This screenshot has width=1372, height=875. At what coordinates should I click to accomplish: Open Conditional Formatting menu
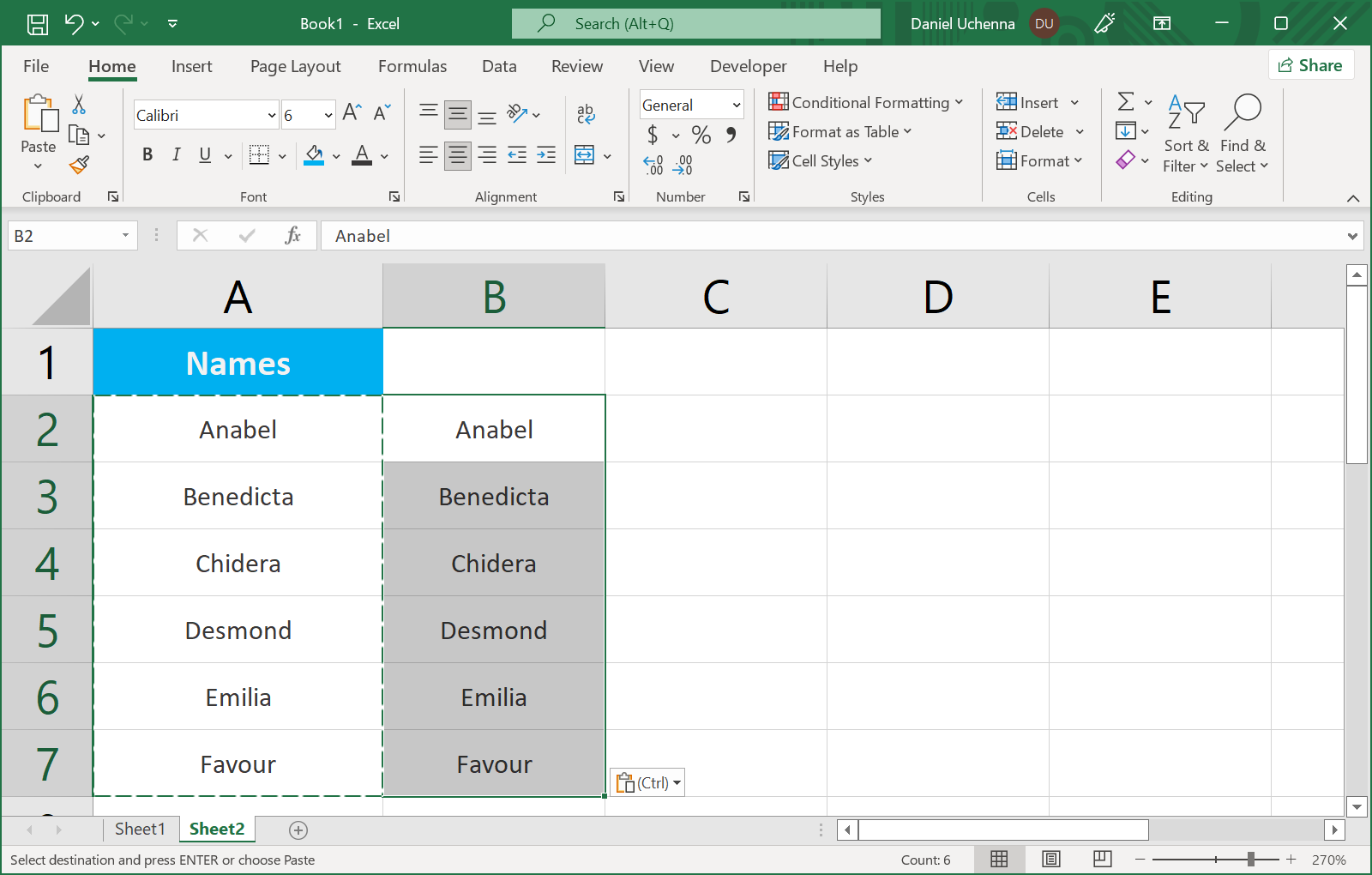pyautogui.click(x=865, y=102)
